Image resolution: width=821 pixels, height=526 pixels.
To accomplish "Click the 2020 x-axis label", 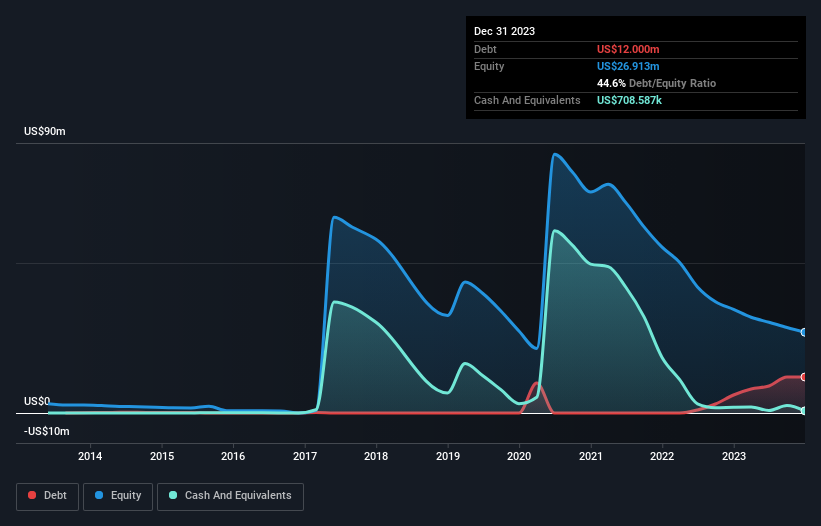I will point(519,456).
